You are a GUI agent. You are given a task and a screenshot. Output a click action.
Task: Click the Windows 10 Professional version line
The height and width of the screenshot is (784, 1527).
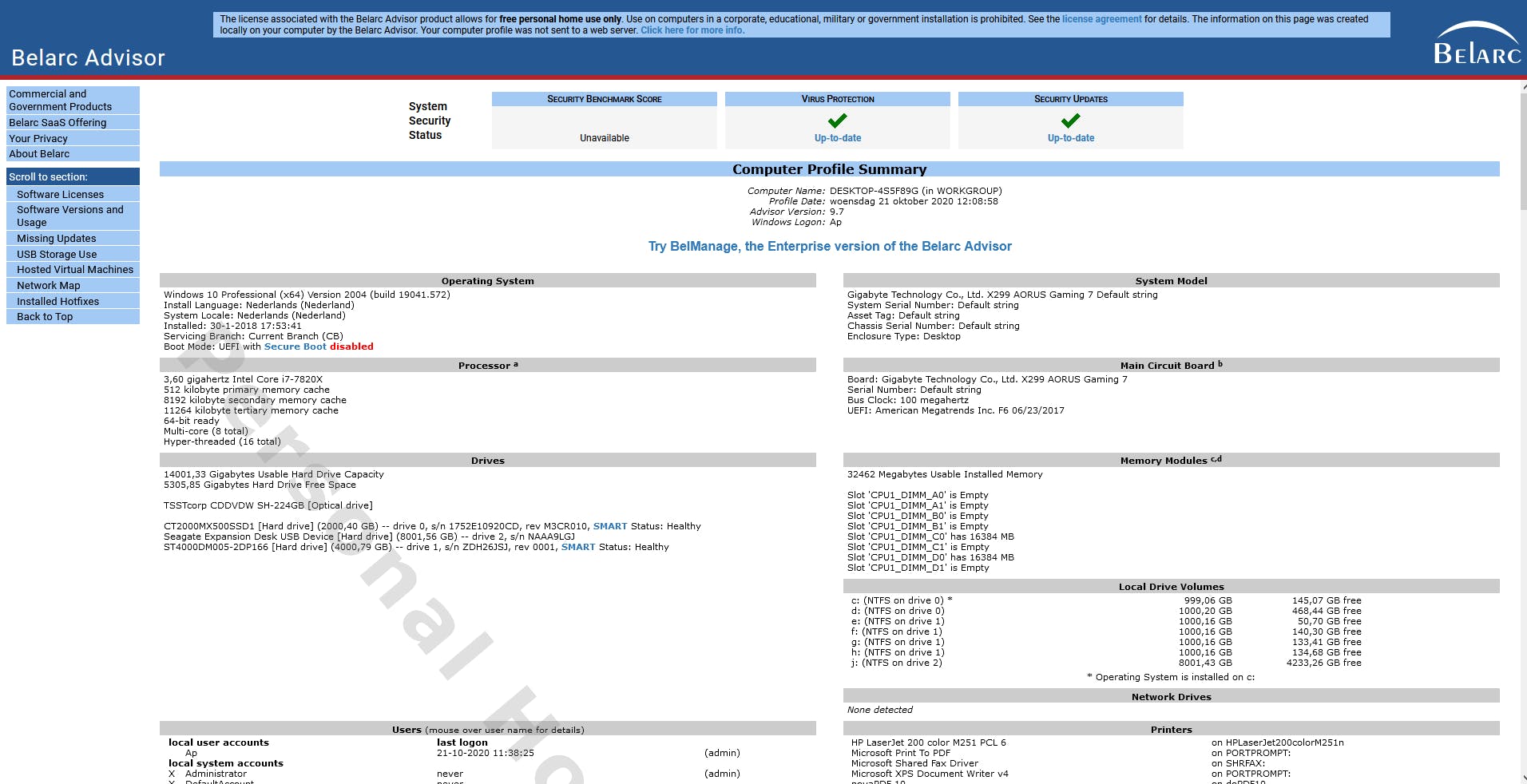[307, 295]
